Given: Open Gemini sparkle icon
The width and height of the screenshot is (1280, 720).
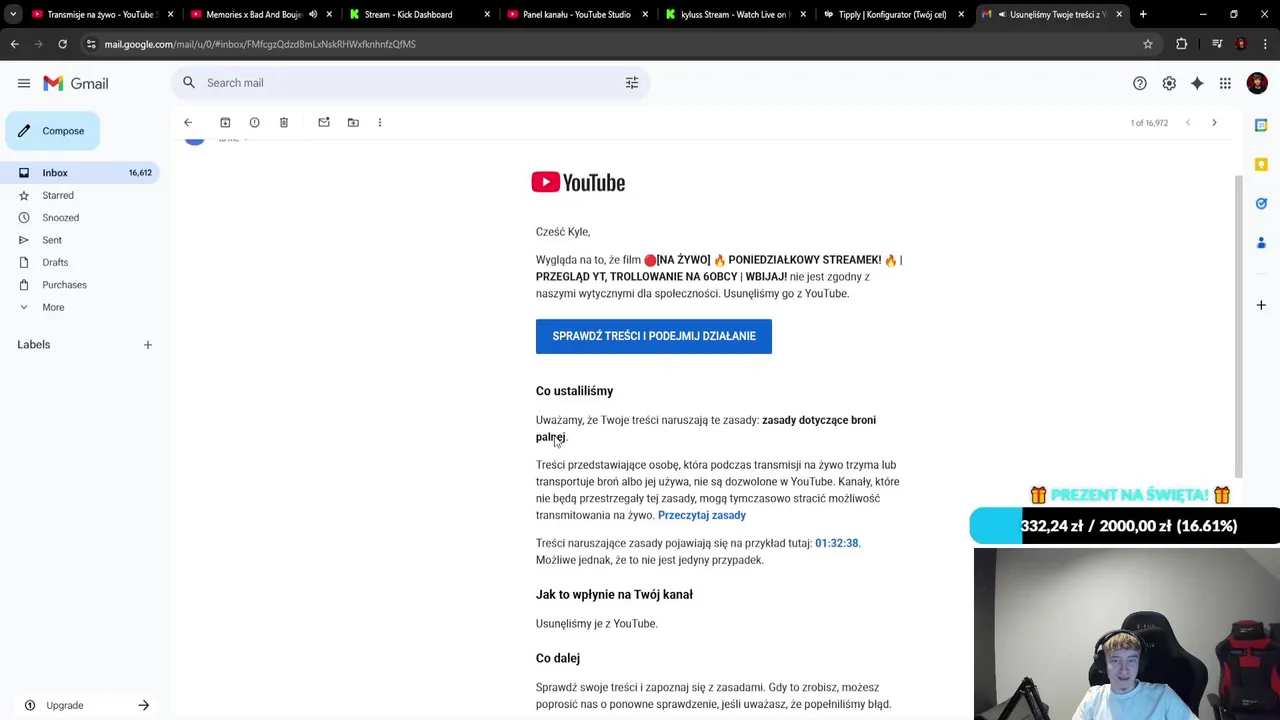Looking at the screenshot, I should click(x=1197, y=83).
